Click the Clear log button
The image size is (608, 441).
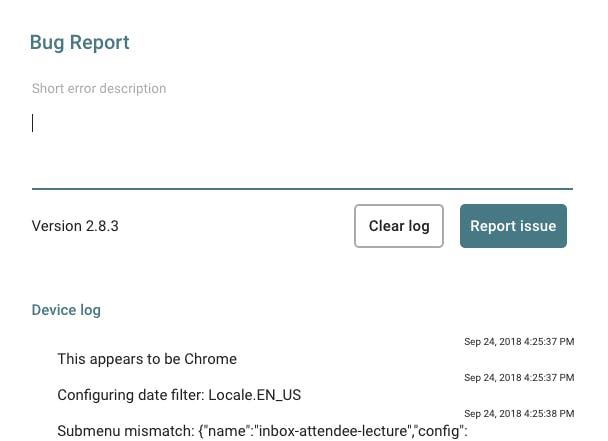399,226
